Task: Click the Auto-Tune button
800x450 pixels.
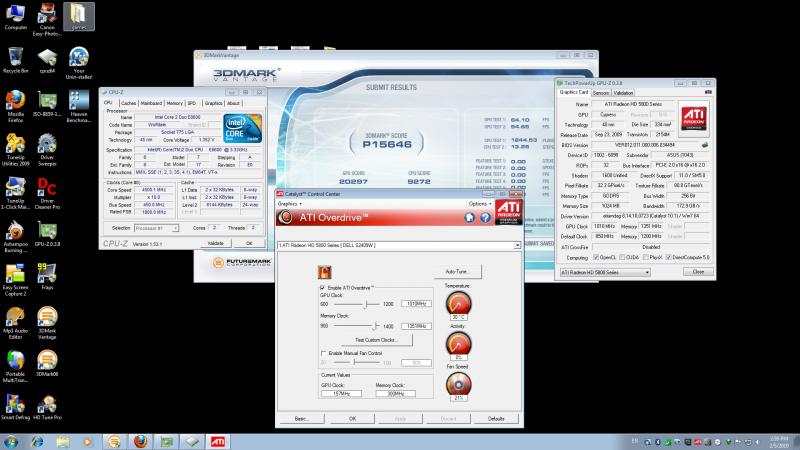Action: 457,272
